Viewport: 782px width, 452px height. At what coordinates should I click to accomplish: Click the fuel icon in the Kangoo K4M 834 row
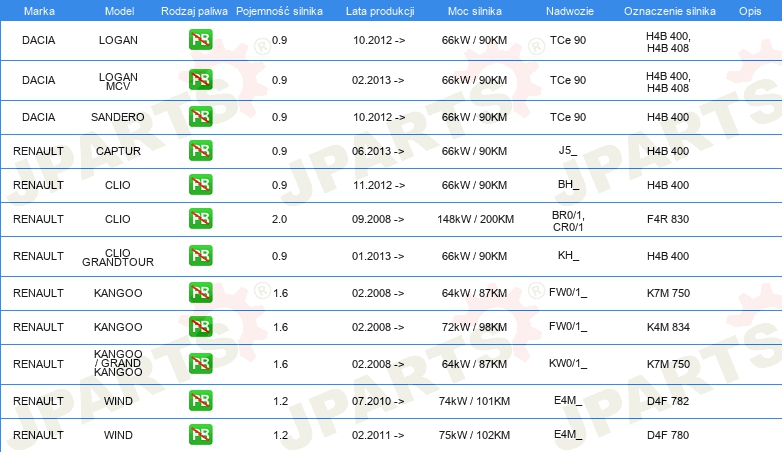(200, 327)
